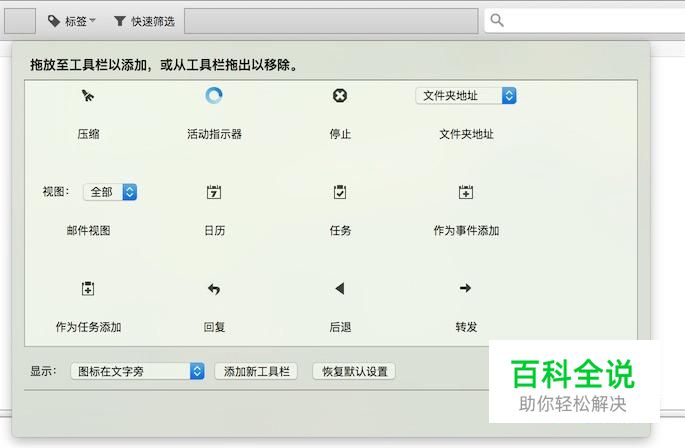Click the 任务 label text

point(340,230)
